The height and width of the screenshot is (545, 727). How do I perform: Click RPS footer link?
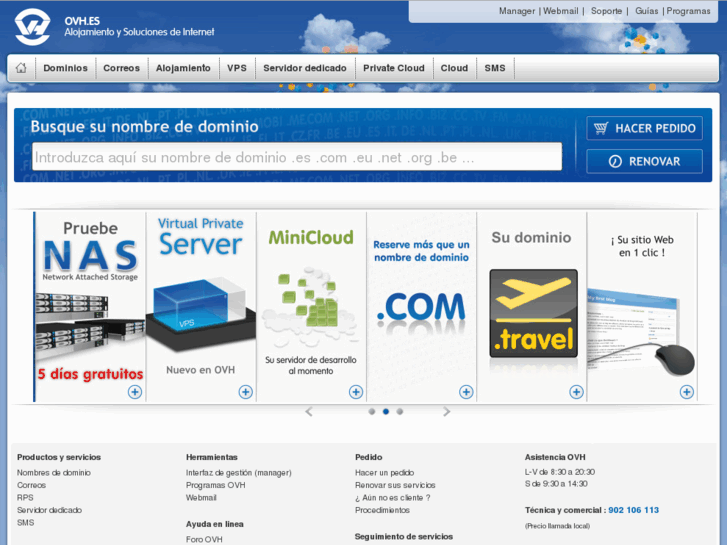click(x=25, y=498)
